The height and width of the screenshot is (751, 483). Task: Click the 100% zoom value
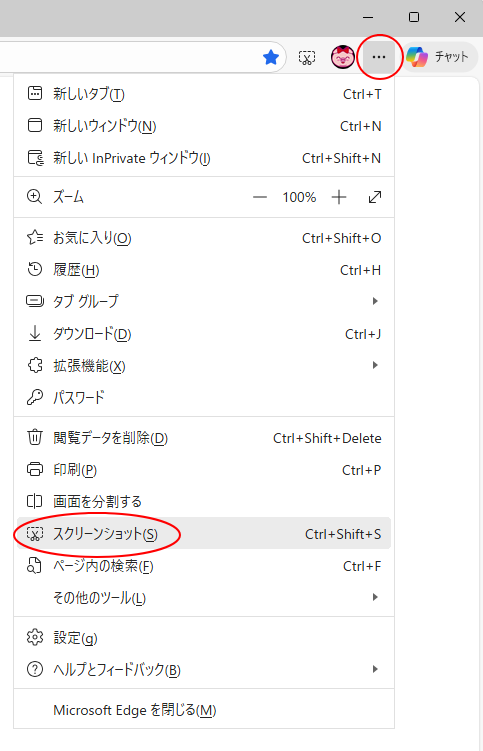click(299, 197)
